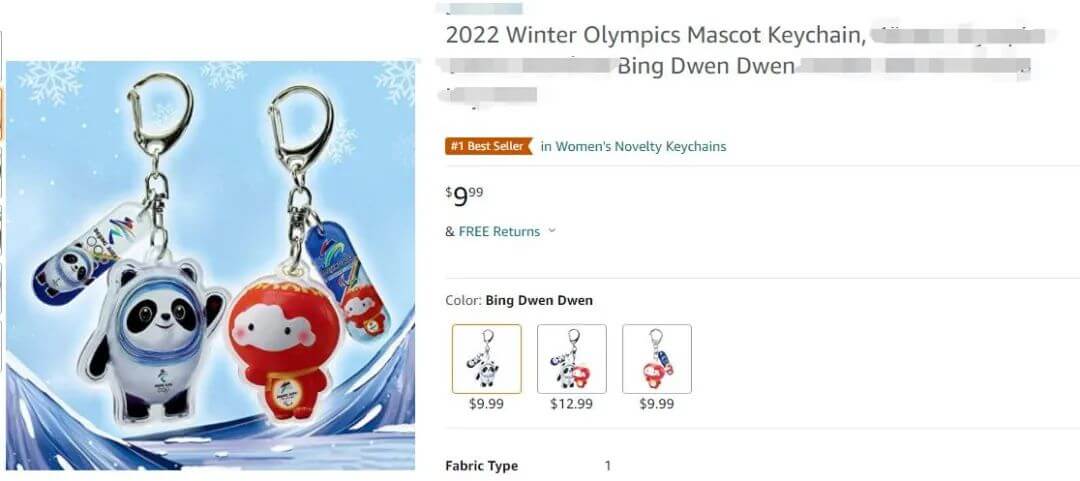
Task: Click the Fabric Type label
Action: coord(481,466)
